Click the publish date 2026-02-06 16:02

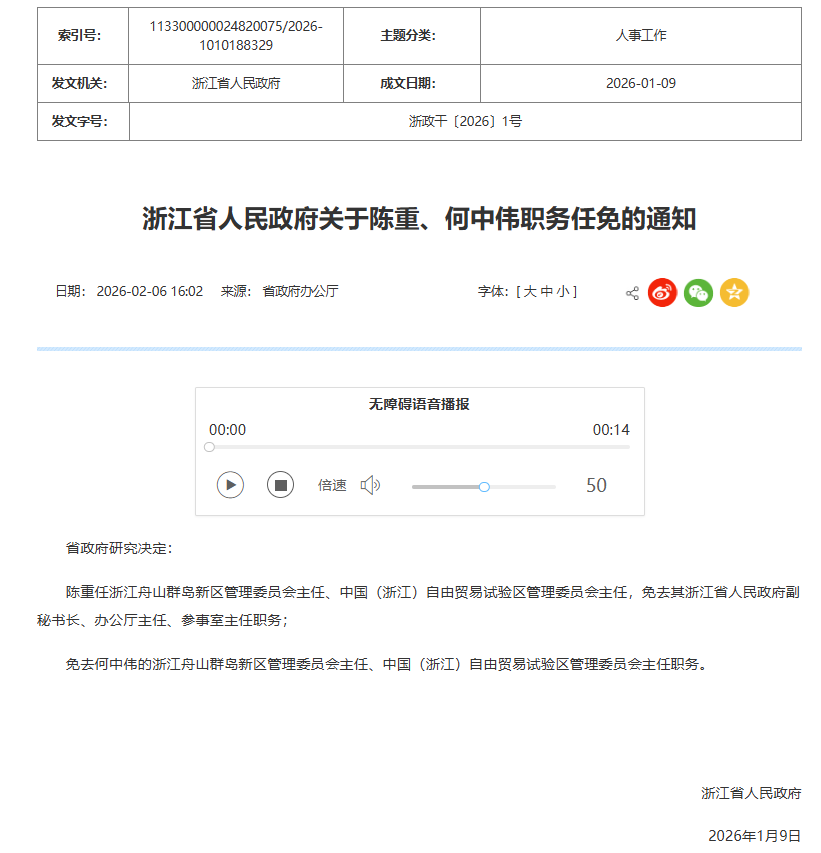pyautogui.click(x=150, y=292)
